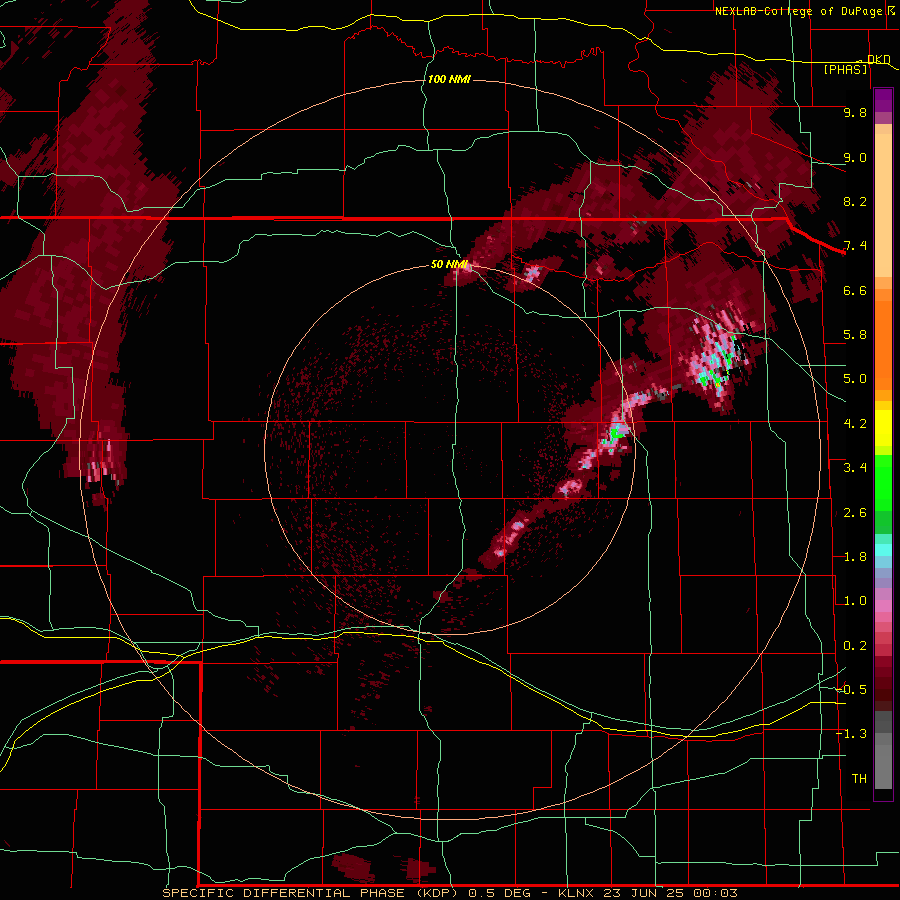Click the -0.5 scale value
This screenshot has width=900, height=900.
pyautogui.click(x=851, y=690)
